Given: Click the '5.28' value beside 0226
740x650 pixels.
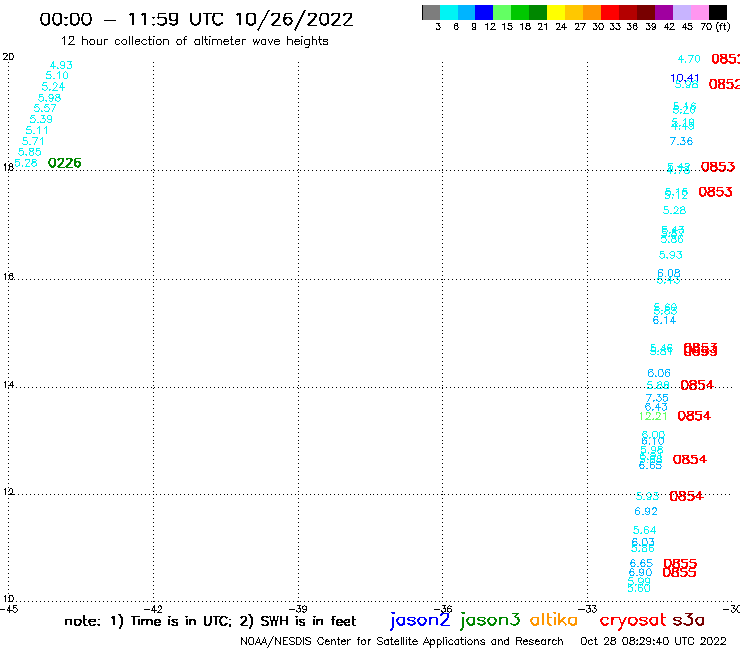Looking at the screenshot, I should (26, 163).
